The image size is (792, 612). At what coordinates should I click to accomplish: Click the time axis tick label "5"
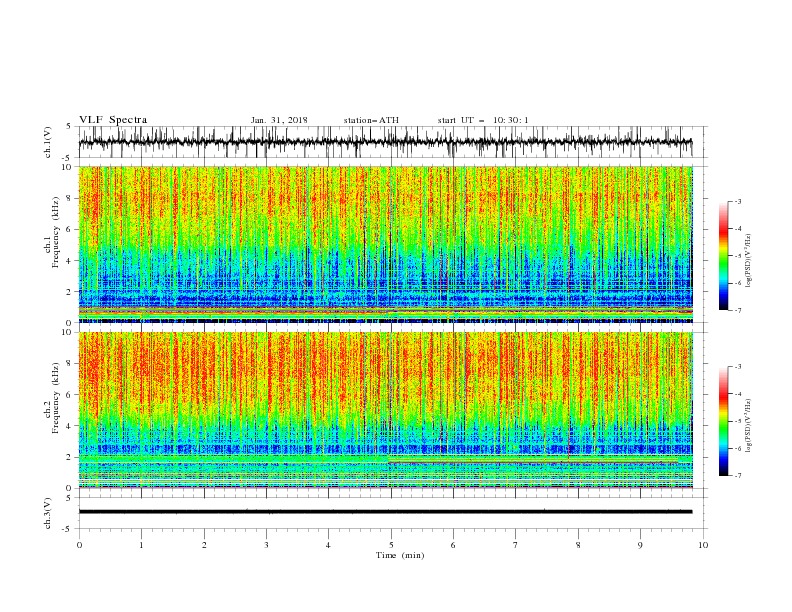click(391, 545)
